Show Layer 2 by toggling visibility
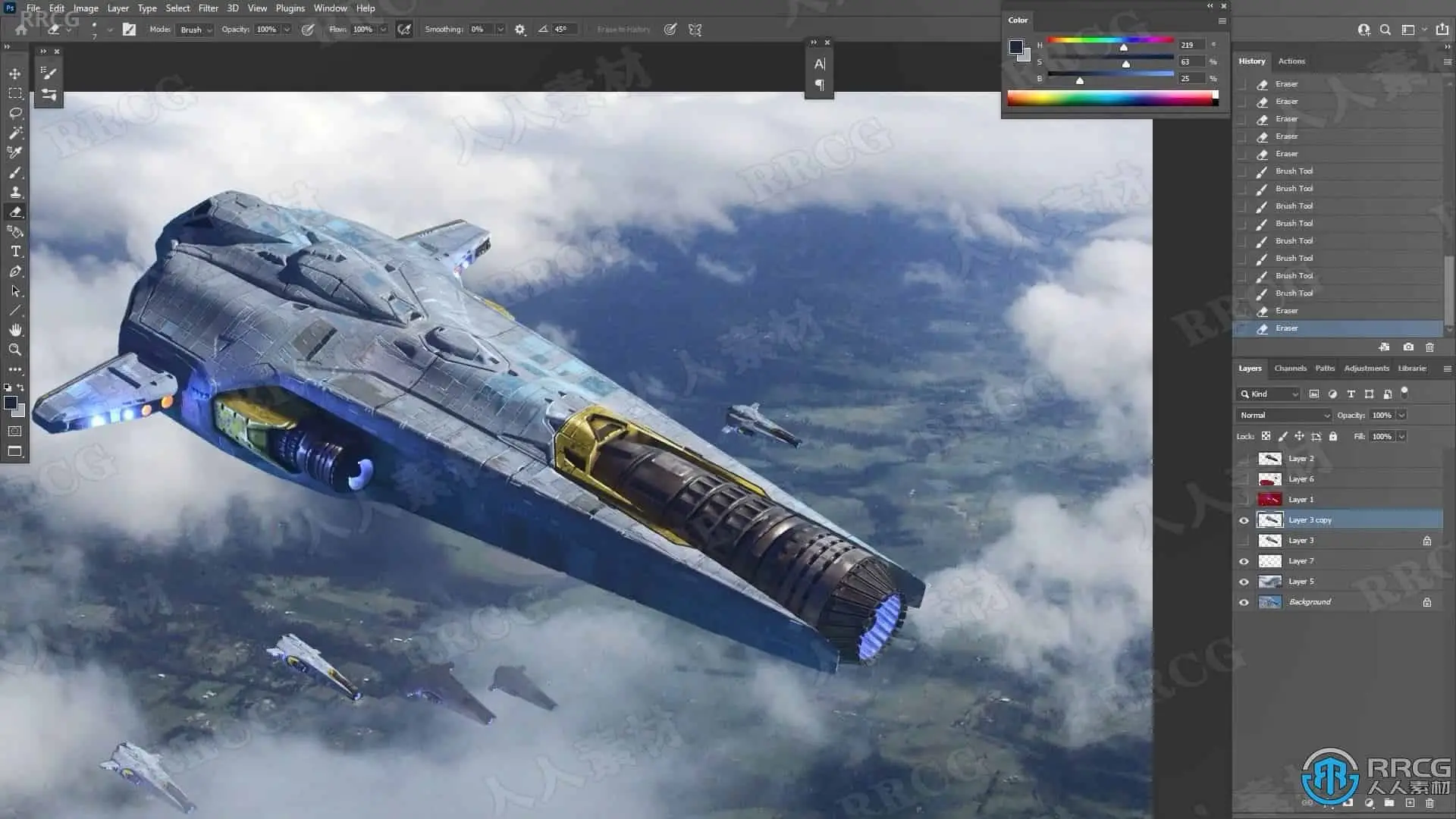The image size is (1456, 819). (x=1244, y=459)
